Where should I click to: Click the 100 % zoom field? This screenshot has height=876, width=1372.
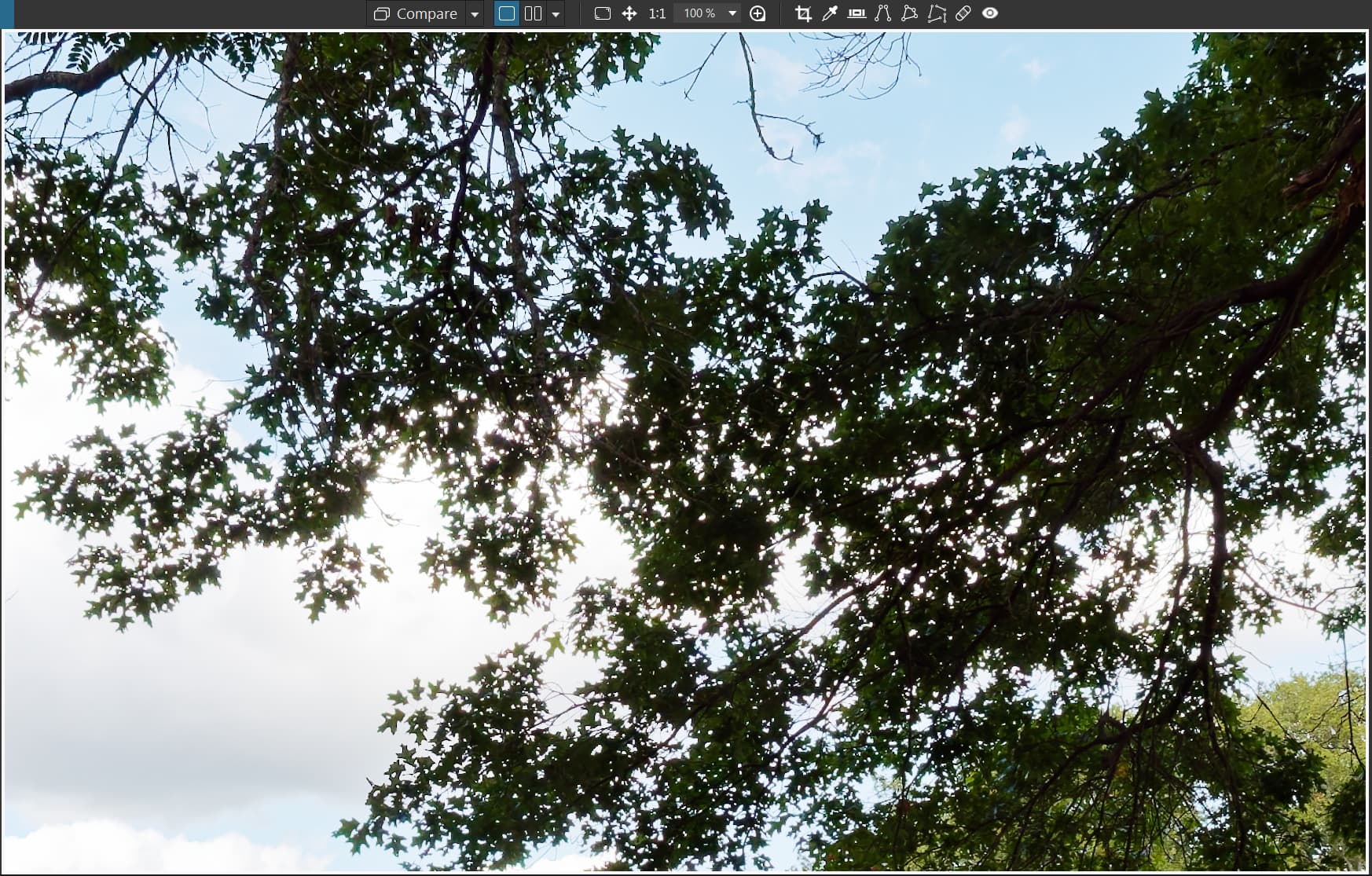[x=699, y=13]
